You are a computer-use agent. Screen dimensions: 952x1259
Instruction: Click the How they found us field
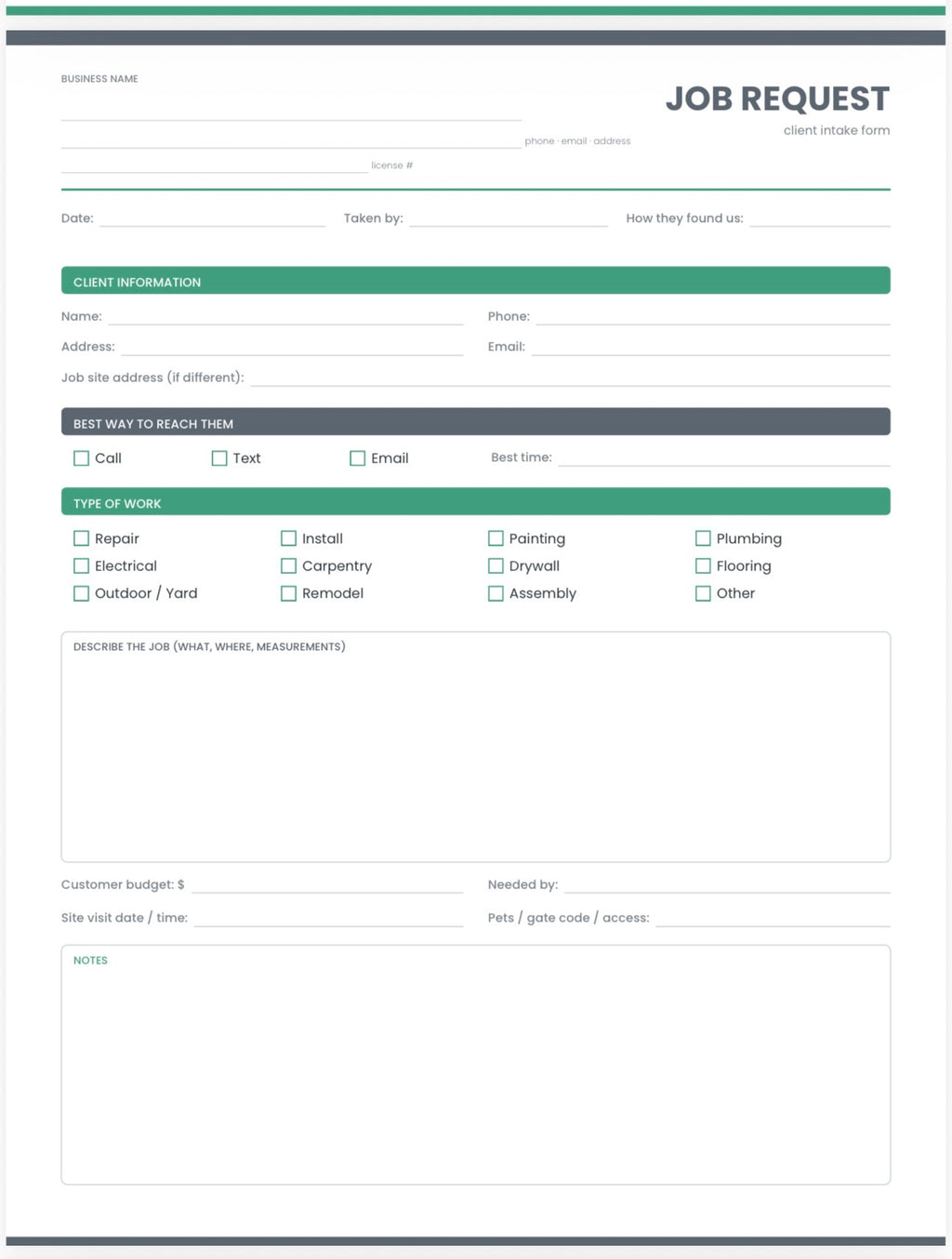pyautogui.click(x=820, y=218)
